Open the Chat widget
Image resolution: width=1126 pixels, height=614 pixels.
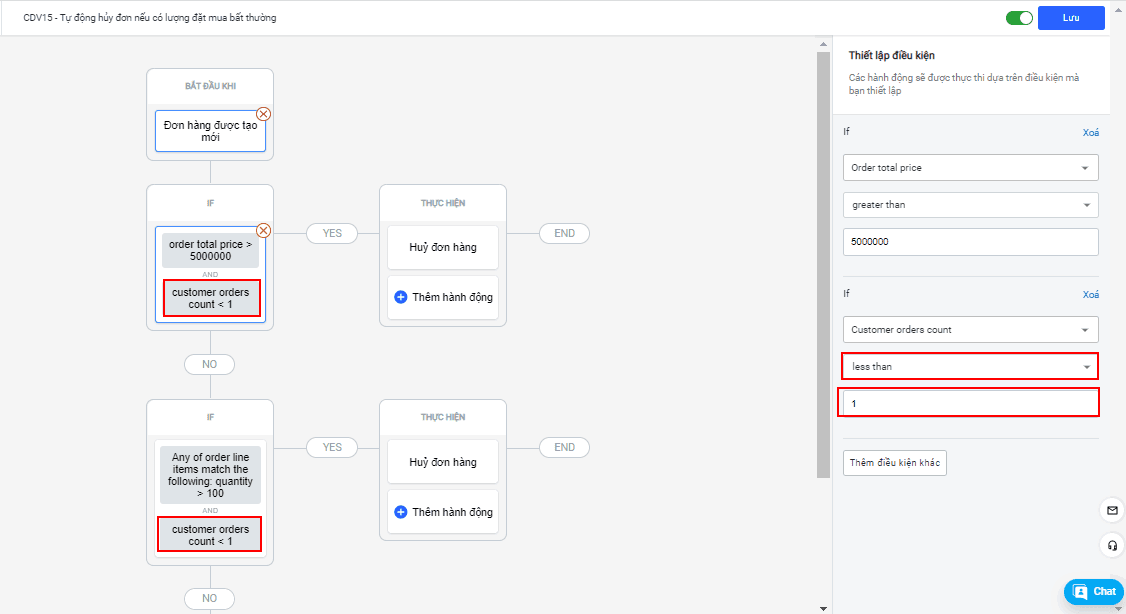coord(1094,591)
